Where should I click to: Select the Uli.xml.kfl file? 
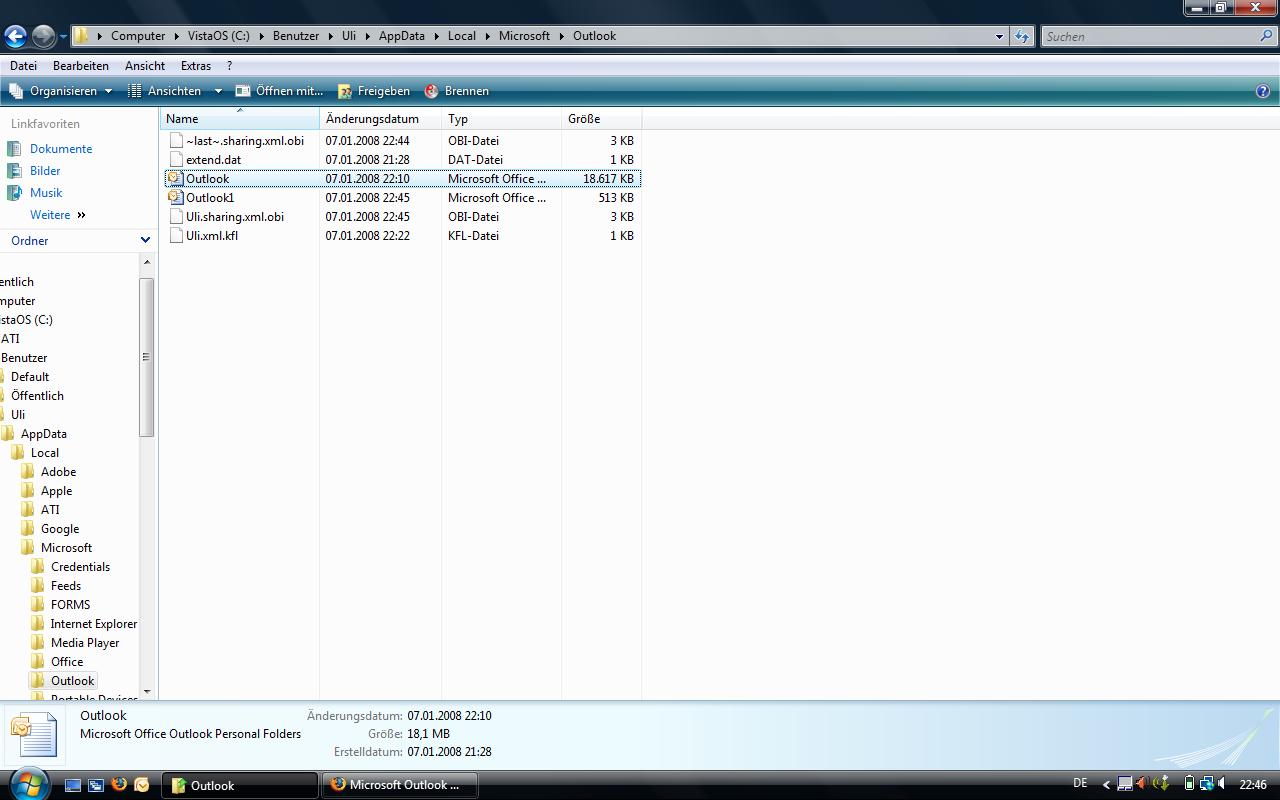coord(211,236)
